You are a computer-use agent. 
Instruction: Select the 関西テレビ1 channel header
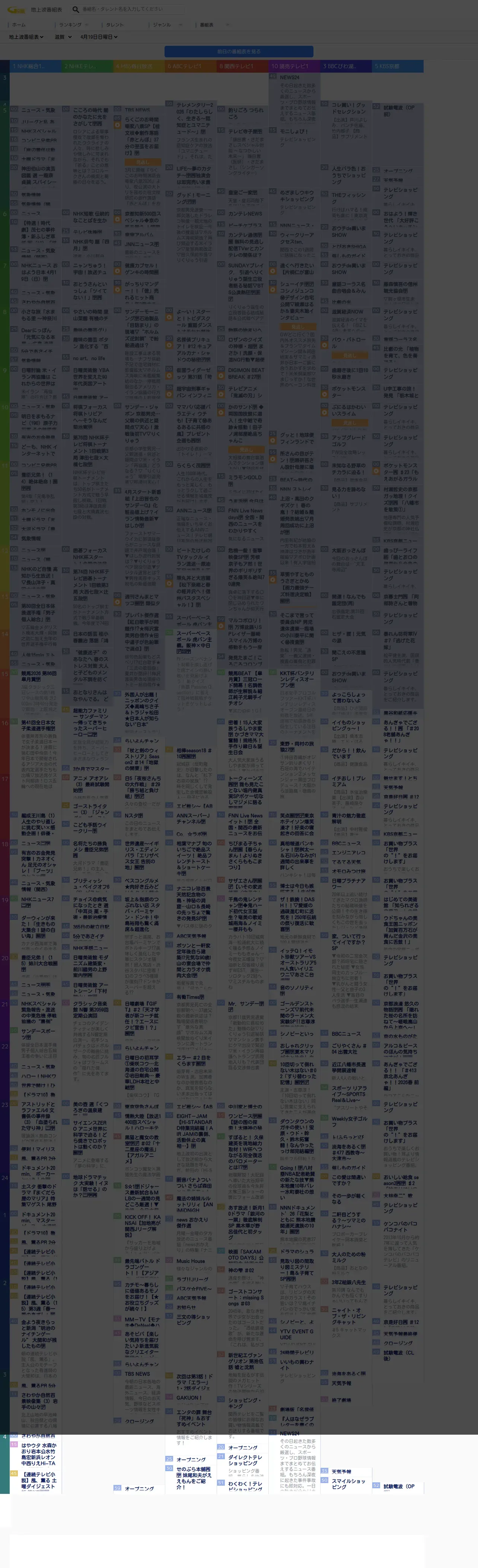pyautogui.click(x=243, y=66)
